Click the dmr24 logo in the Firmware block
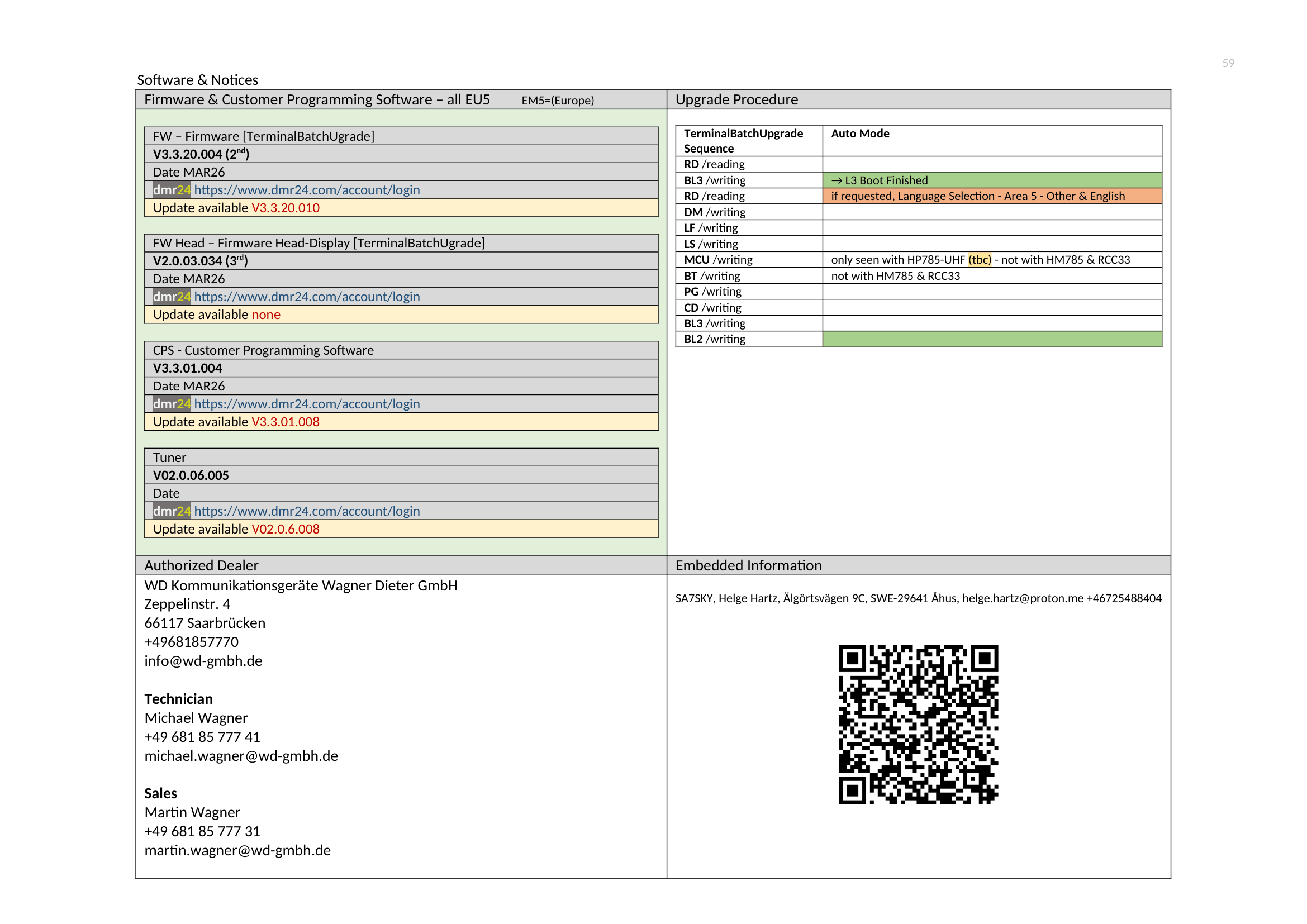The width and height of the screenshot is (1307, 924). (172, 189)
